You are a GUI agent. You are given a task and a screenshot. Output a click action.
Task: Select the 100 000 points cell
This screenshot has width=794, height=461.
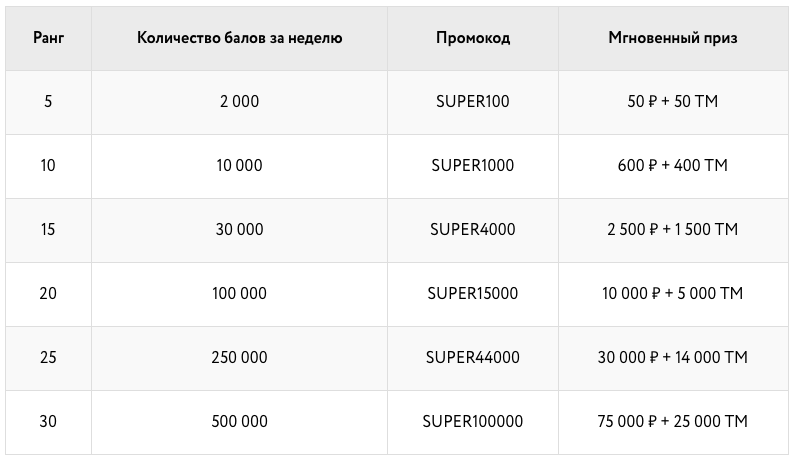[x=240, y=293]
